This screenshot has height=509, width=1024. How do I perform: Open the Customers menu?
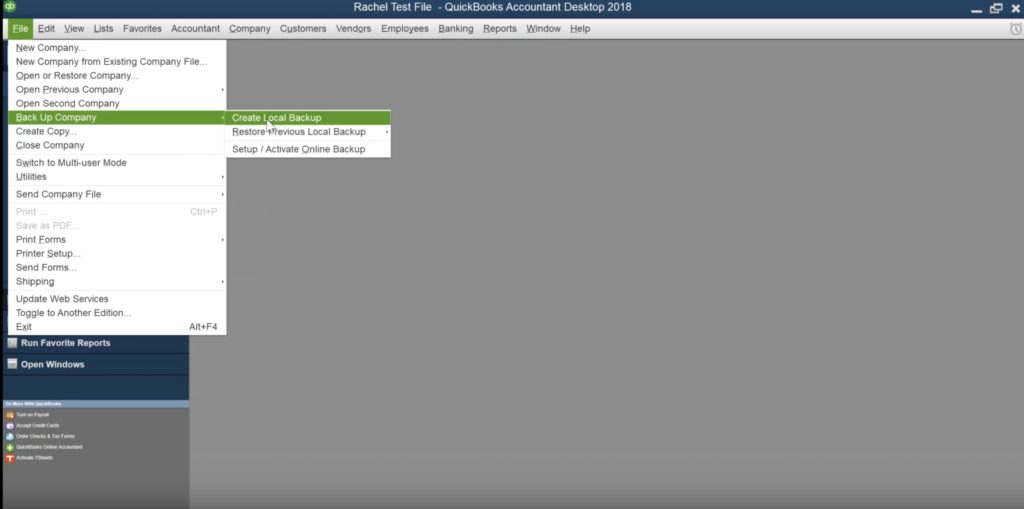303,29
